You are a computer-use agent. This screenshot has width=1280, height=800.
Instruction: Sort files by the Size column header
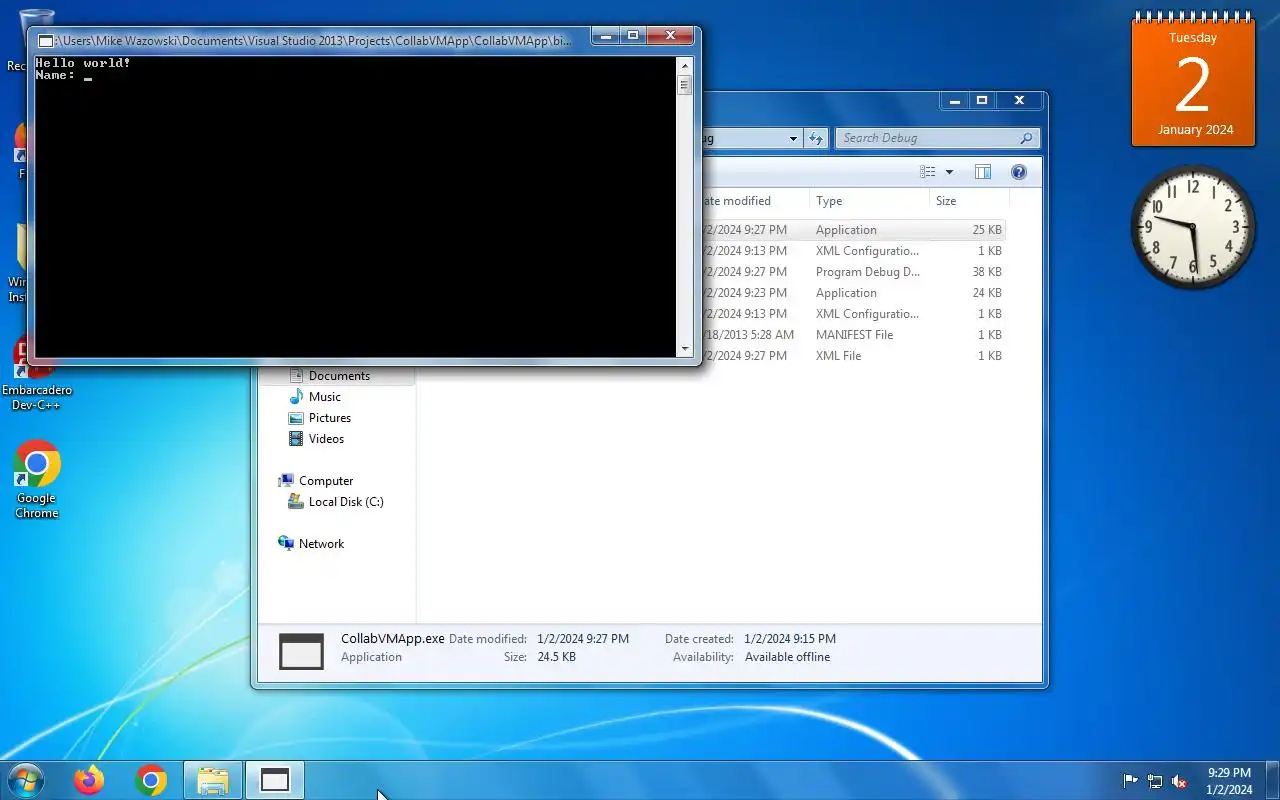click(967, 201)
